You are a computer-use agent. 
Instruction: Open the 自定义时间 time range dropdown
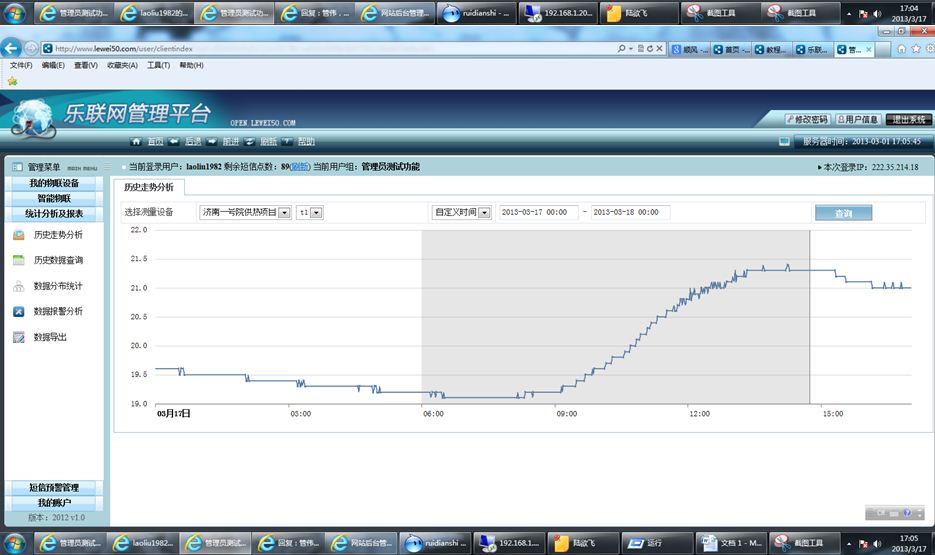pos(484,213)
